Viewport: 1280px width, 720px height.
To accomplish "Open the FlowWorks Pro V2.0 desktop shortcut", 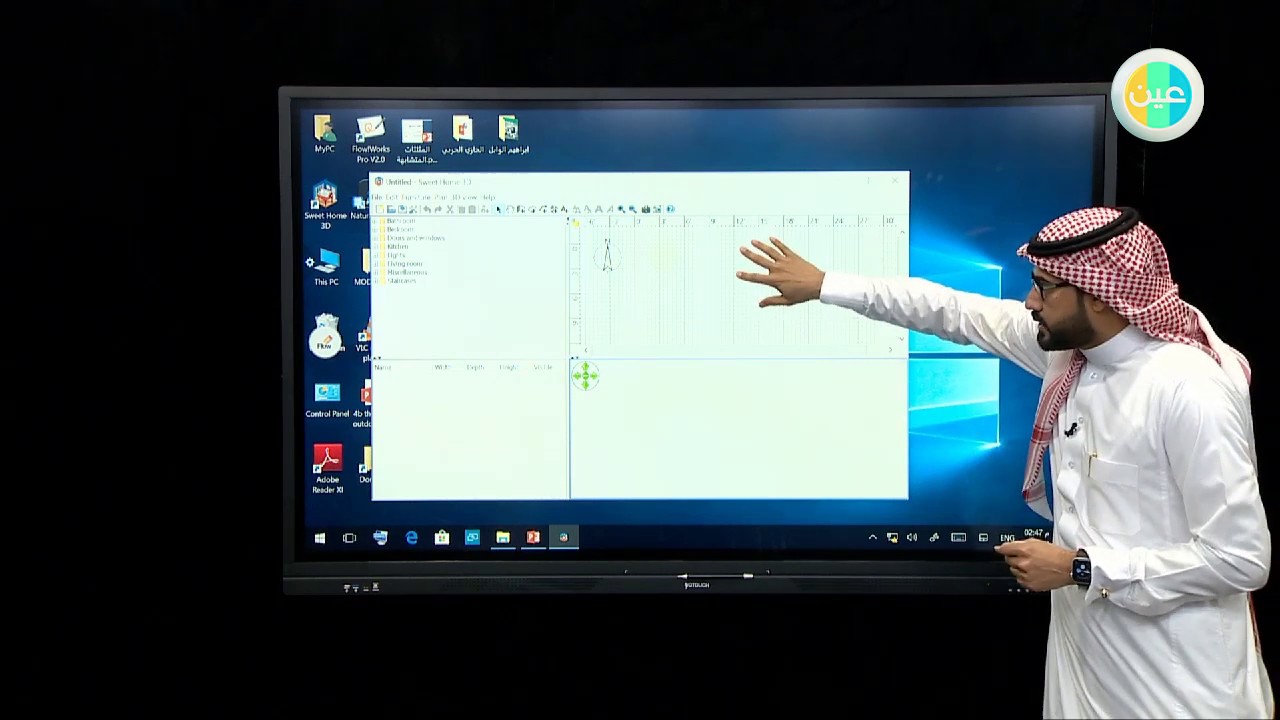I will tap(371, 140).
